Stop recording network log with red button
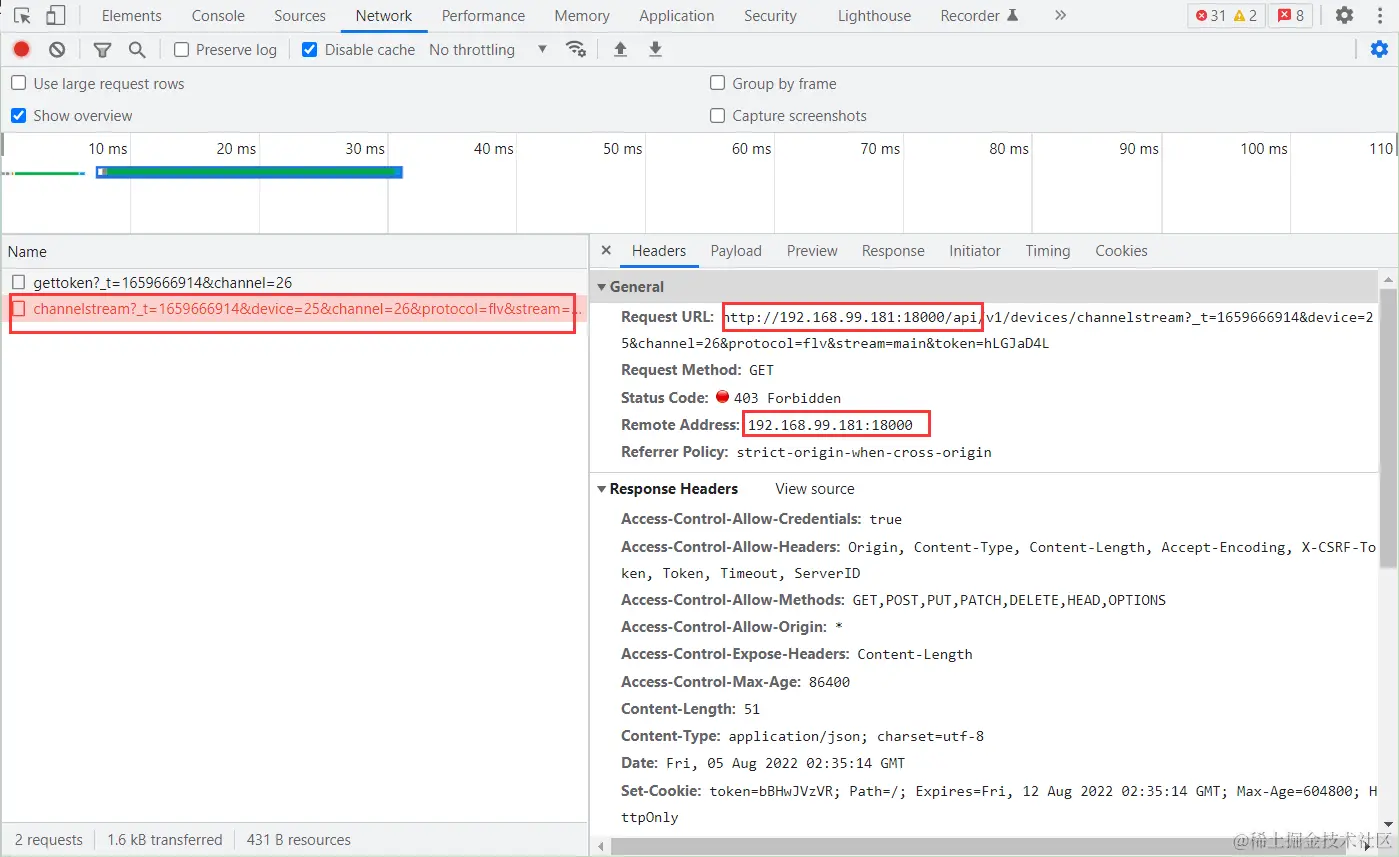 22,49
